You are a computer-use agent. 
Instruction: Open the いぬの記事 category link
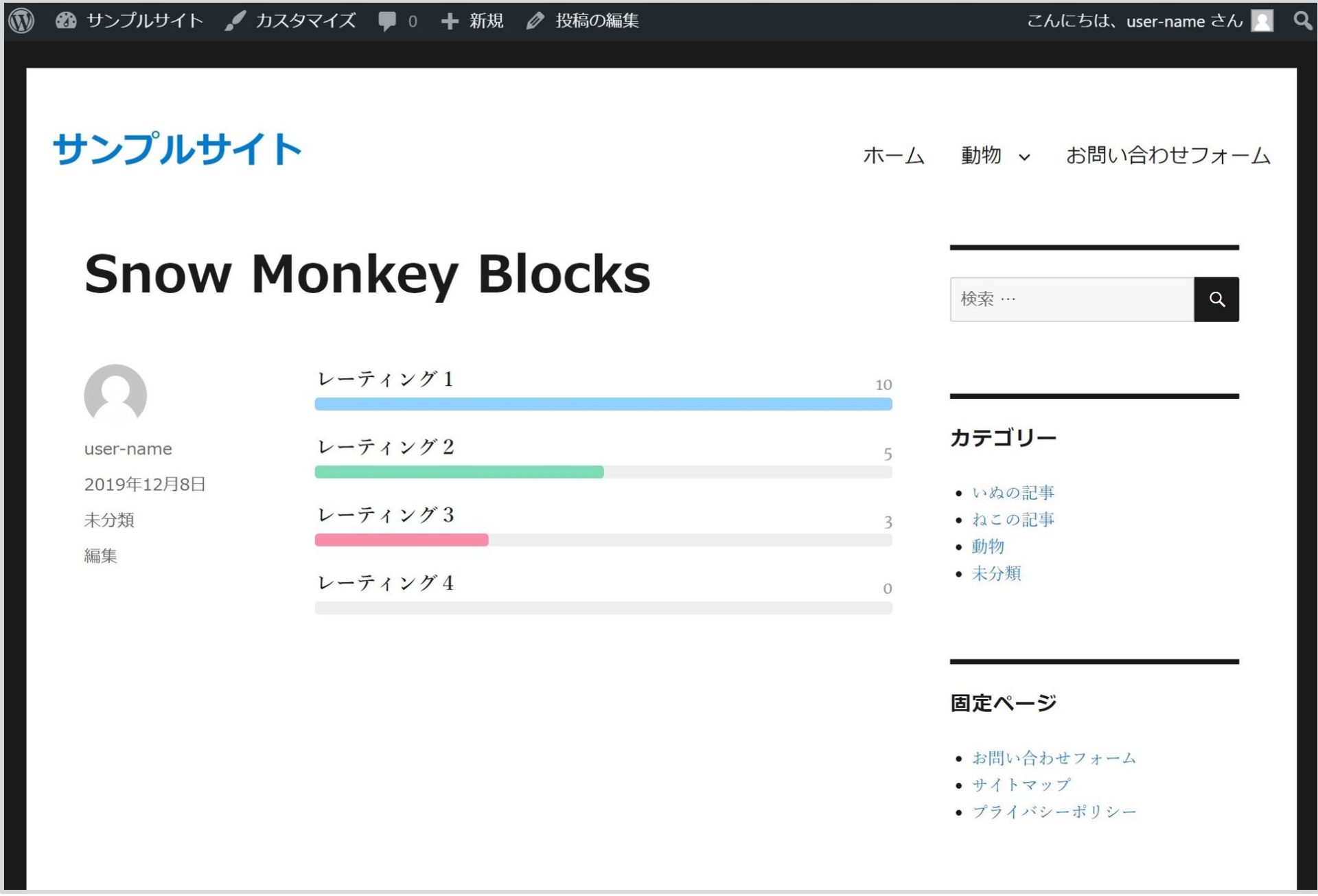(x=1013, y=492)
